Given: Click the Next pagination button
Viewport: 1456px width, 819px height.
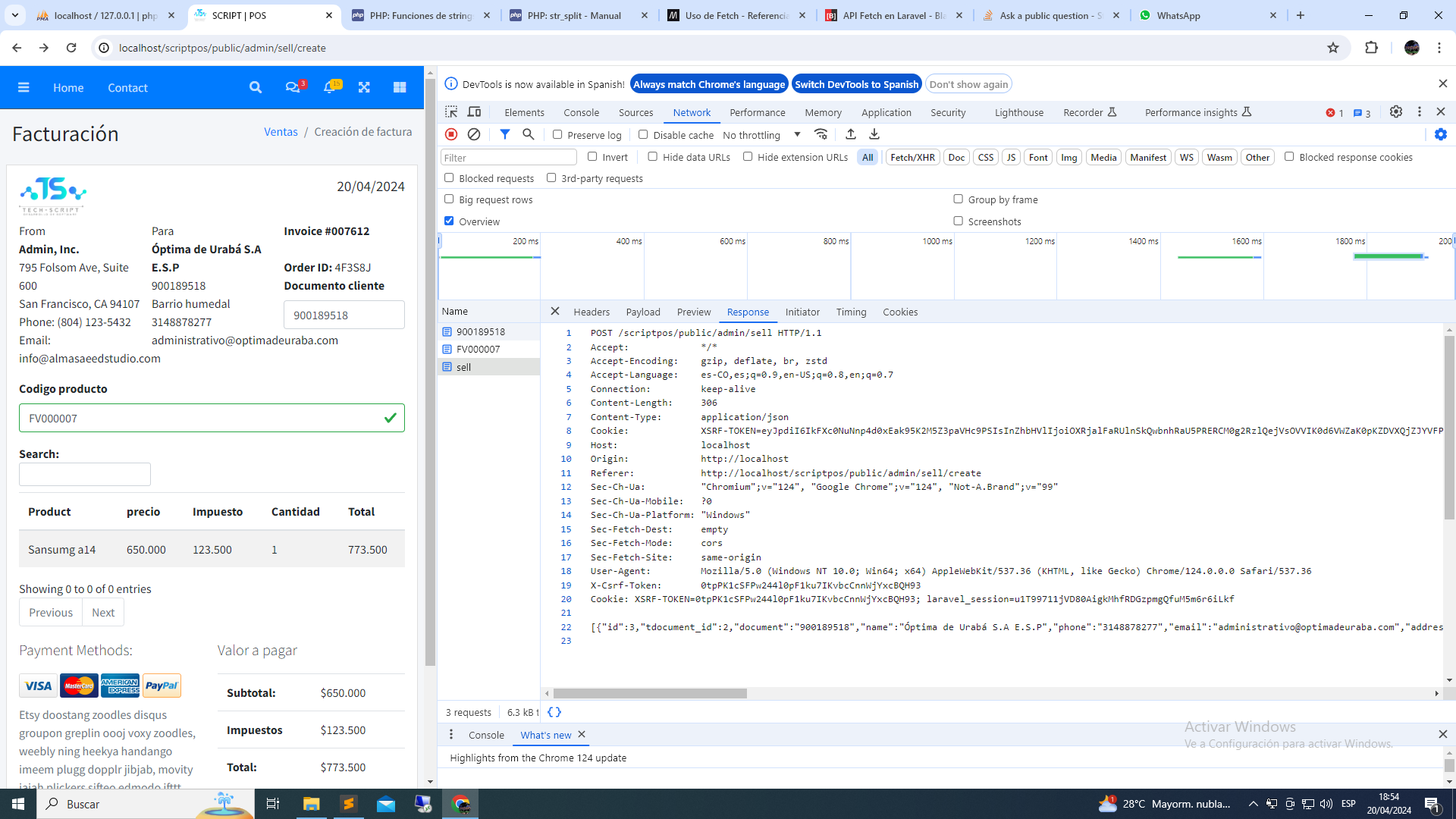Looking at the screenshot, I should coord(103,613).
